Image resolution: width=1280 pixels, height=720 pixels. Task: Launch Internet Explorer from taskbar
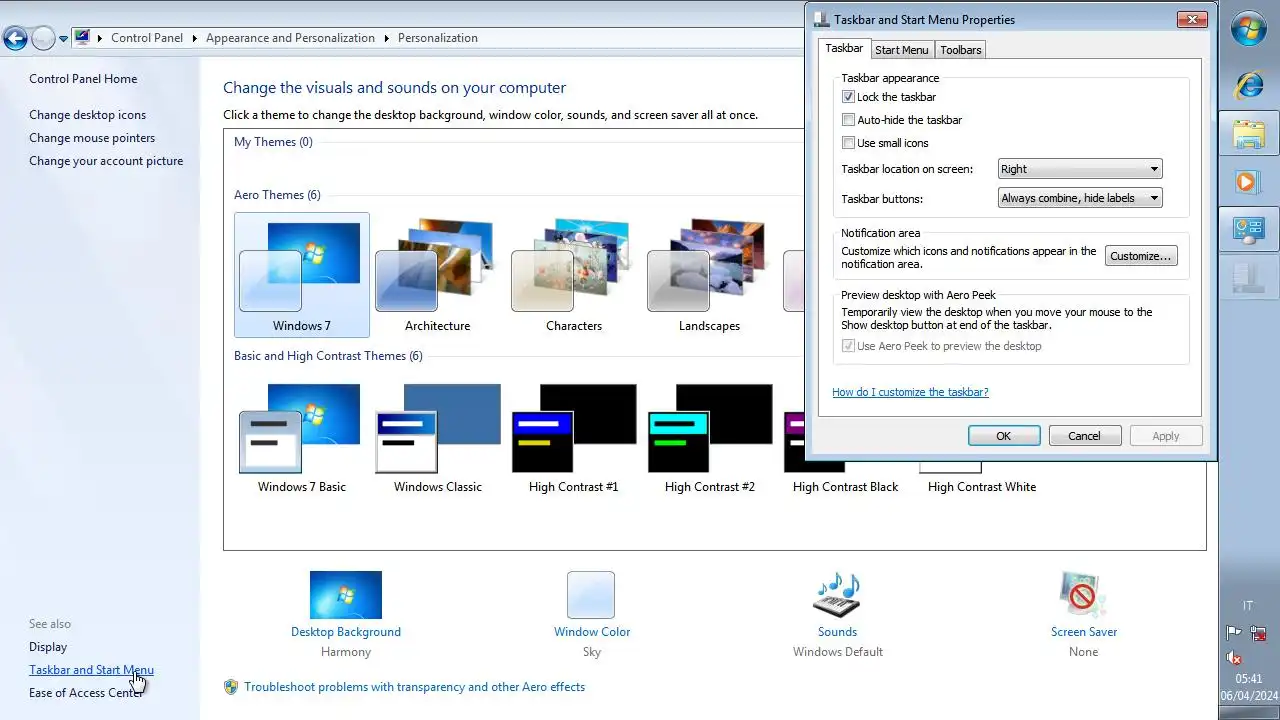point(1249,84)
